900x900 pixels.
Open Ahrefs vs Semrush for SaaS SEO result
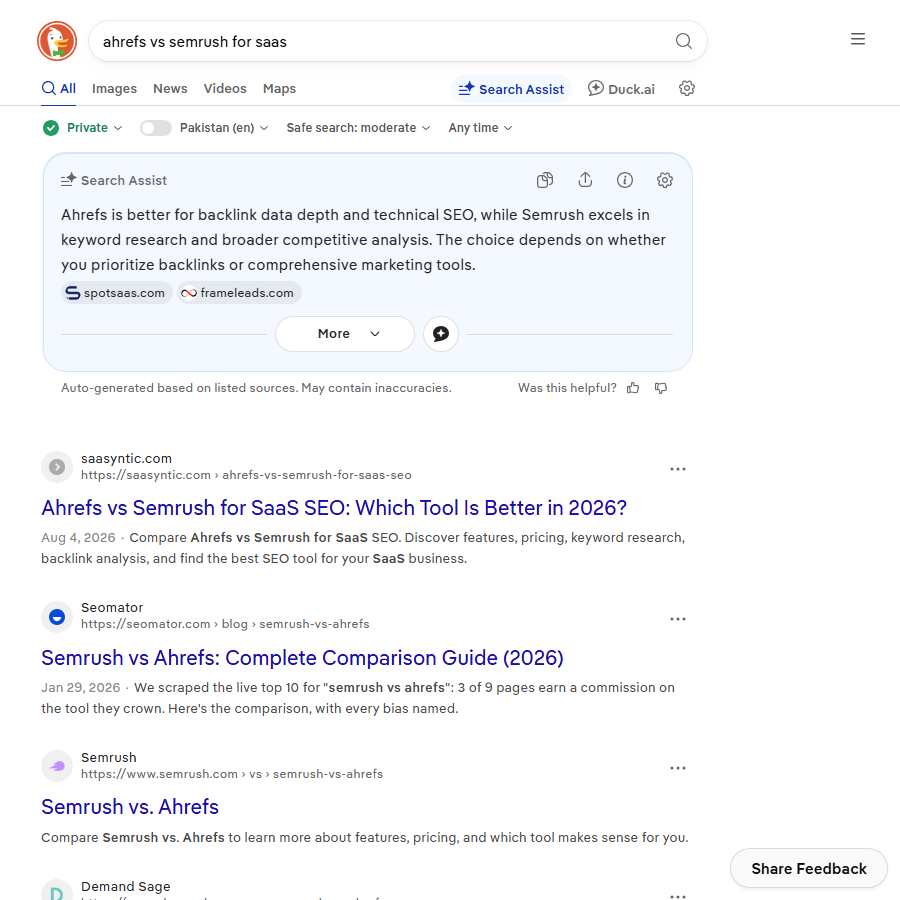point(334,508)
